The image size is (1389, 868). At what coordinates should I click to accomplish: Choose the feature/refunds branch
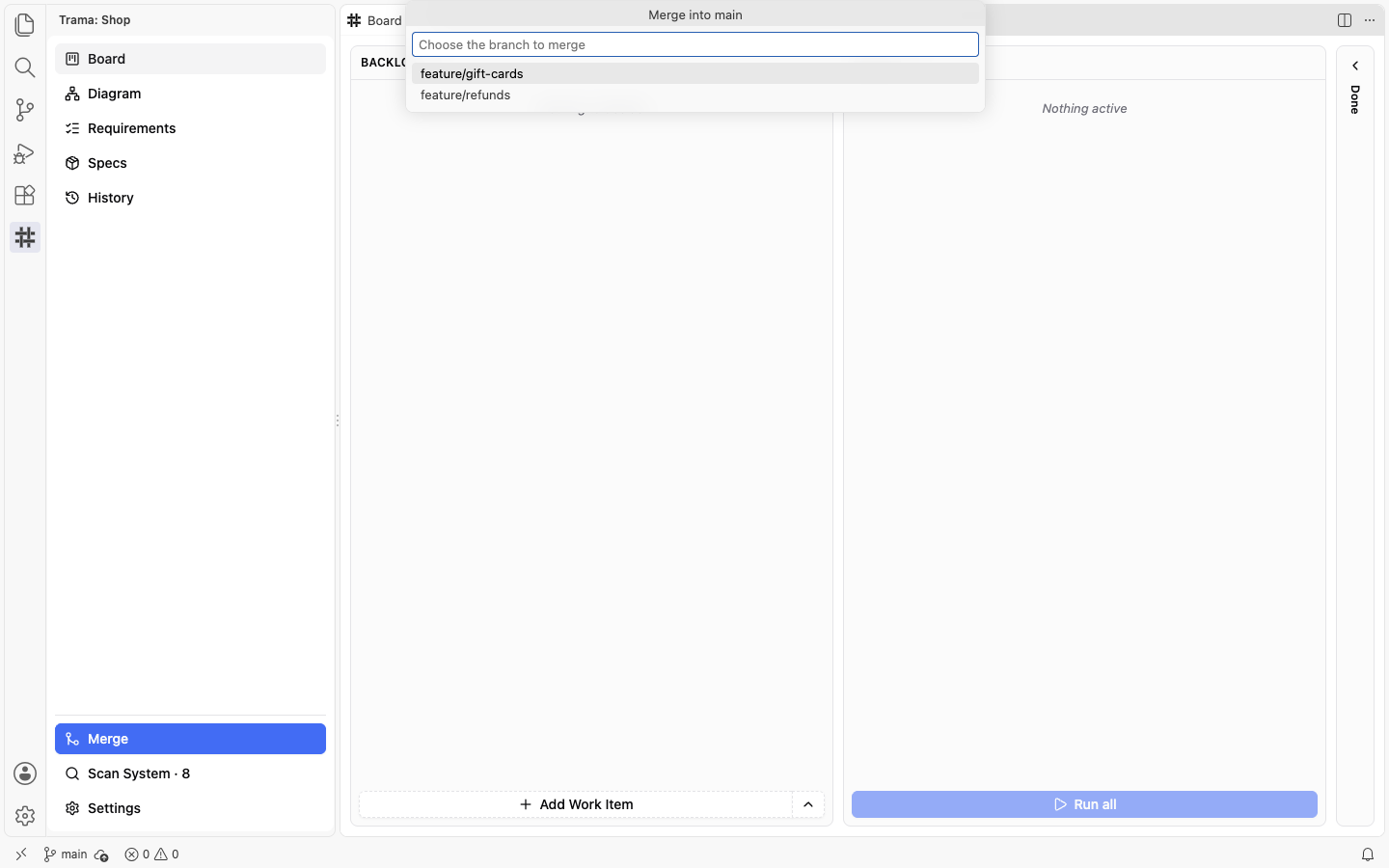(694, 95)
